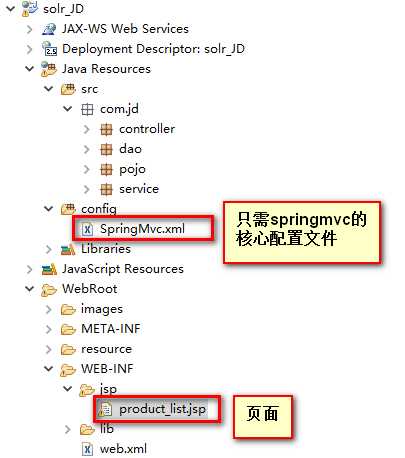The height and width of the screenshot is (458, 405).
Task: Expand the lib folder under WEB-INF
Action: tap(68, 429)
